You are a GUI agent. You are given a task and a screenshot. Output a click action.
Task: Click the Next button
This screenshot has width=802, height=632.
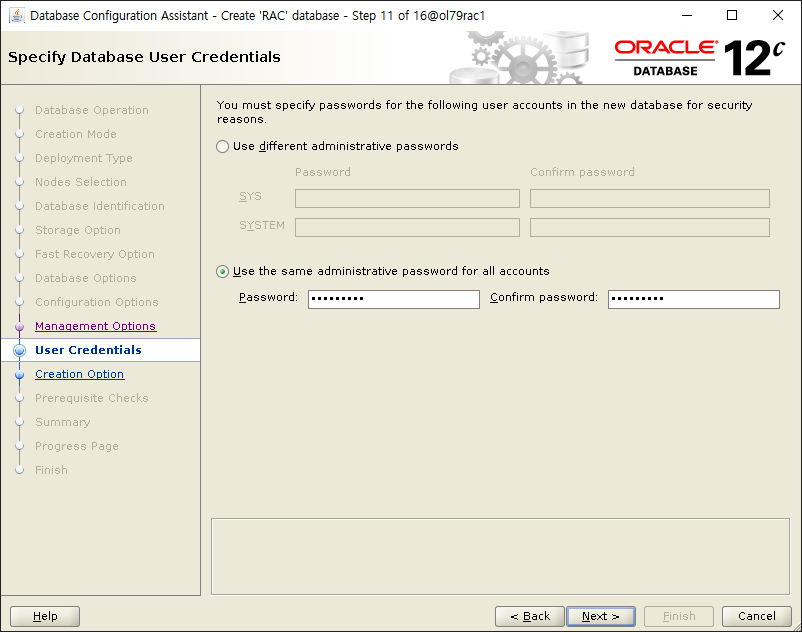pos(600,616)
